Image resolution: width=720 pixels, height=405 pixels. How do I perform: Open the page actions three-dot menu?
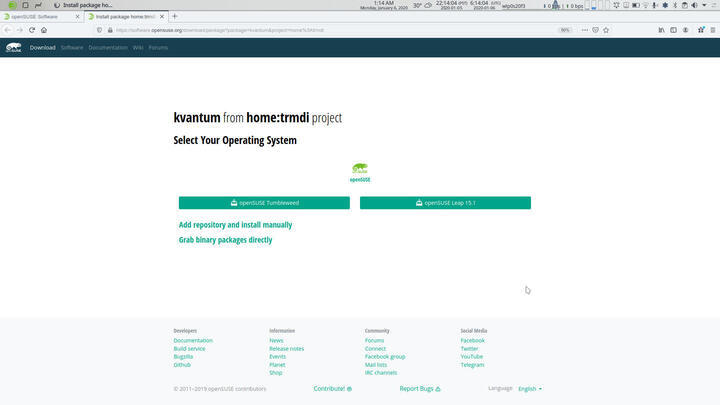(x=585, y=30)
